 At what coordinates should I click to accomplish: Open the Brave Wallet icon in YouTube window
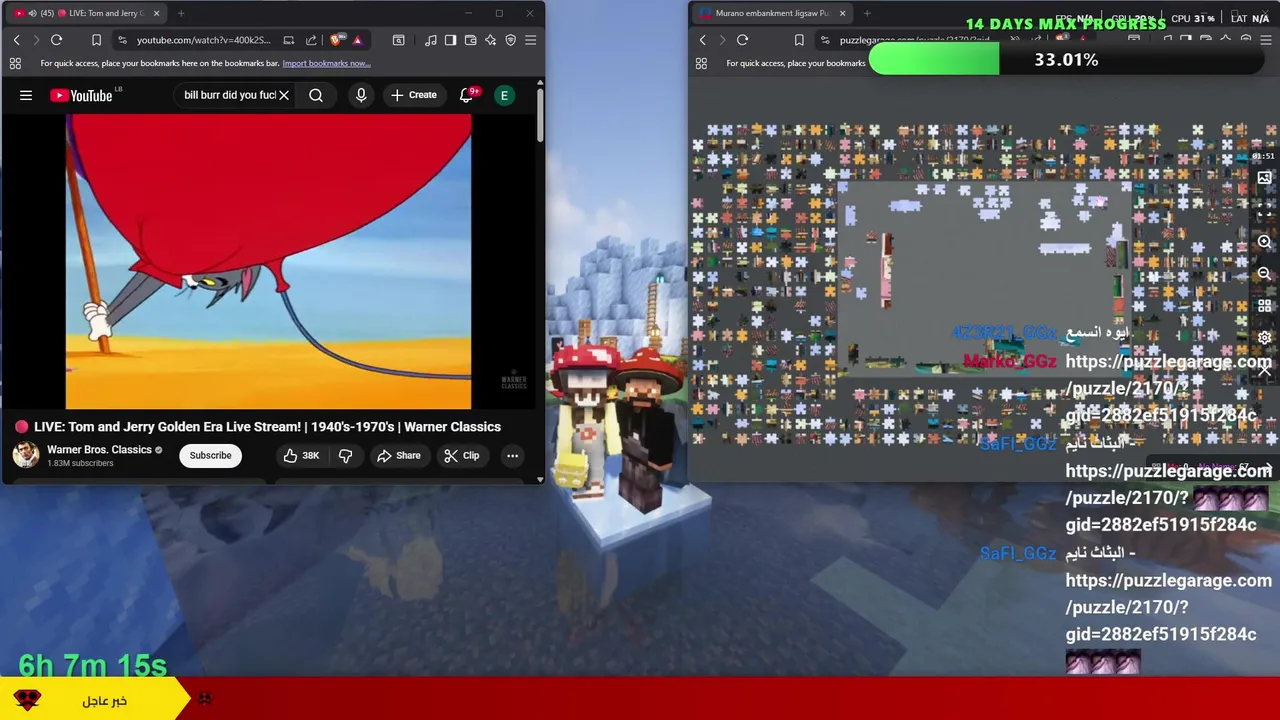click(x=470, y=40)
